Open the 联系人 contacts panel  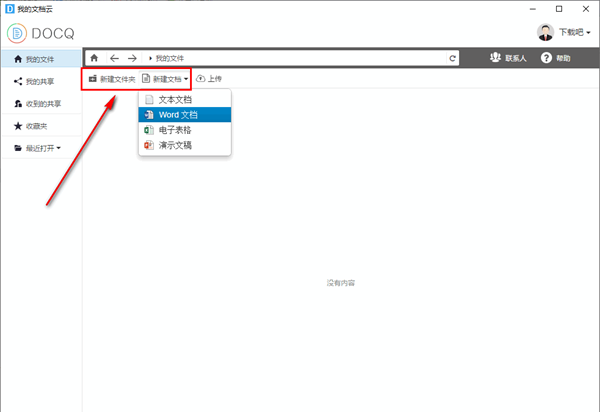[x=508, y=58]
